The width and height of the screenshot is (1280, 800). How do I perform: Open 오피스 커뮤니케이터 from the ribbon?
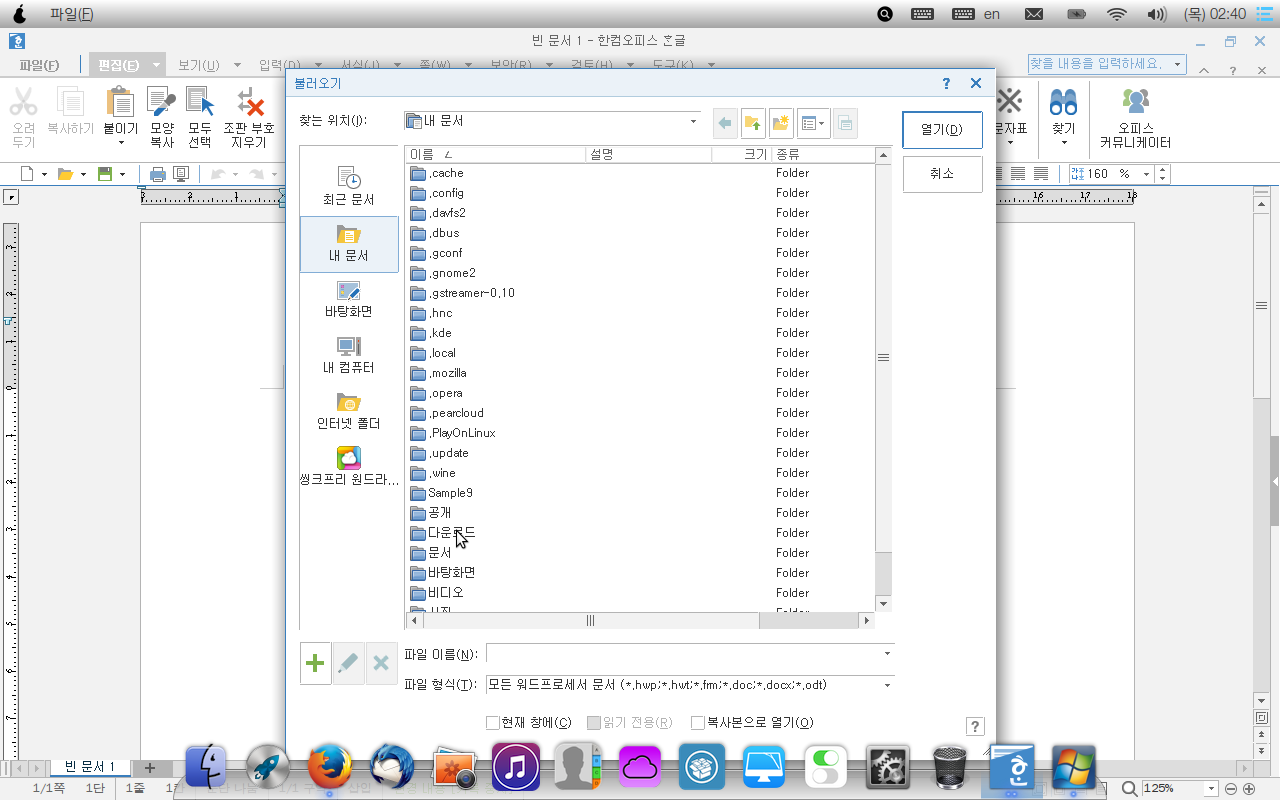click(x=1135, y=117)
